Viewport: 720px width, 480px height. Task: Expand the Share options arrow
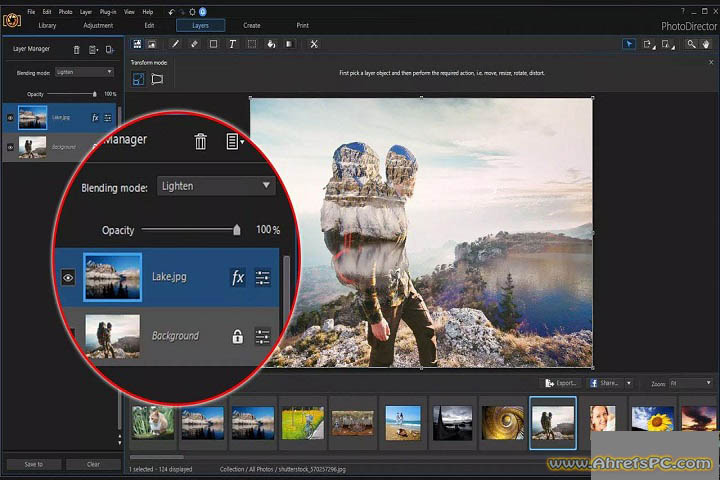click(629, 383)
